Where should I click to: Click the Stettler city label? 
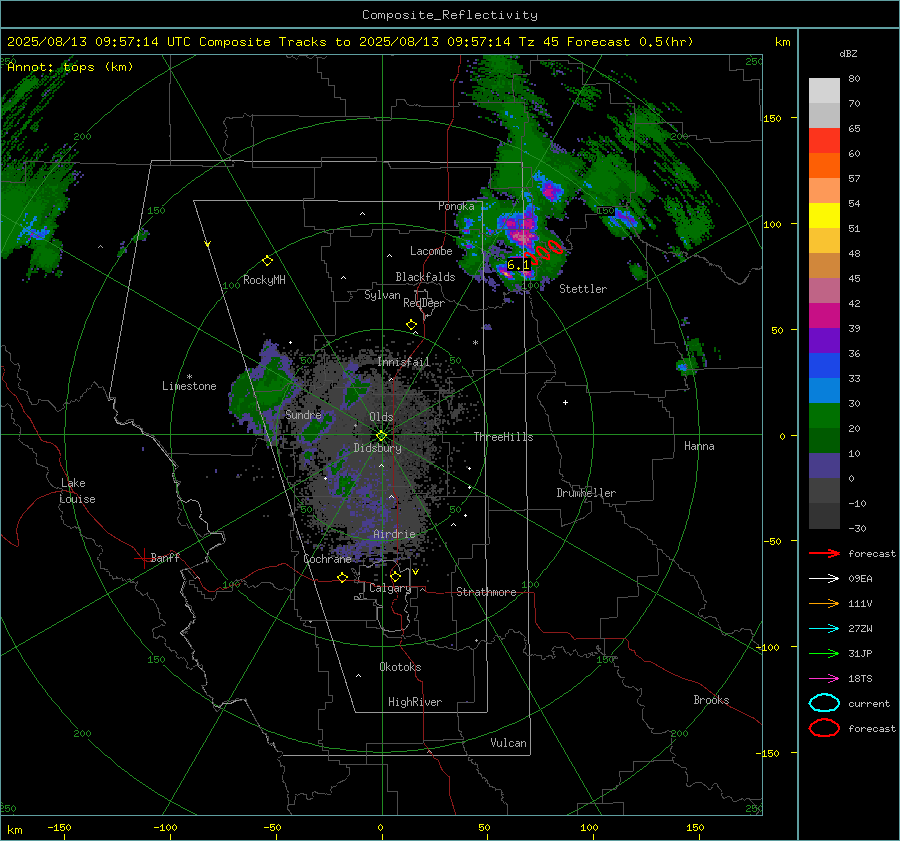[583, 289]
